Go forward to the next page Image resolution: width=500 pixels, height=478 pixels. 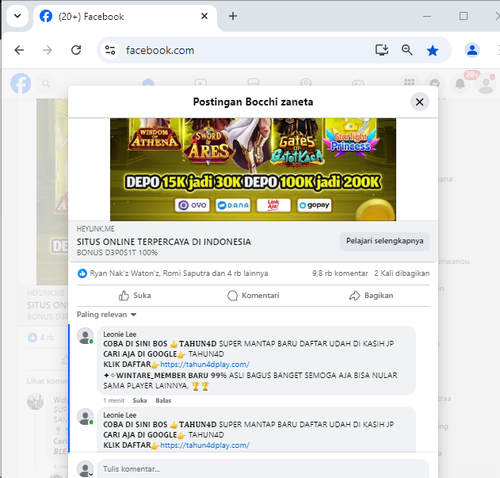(47, 50)
